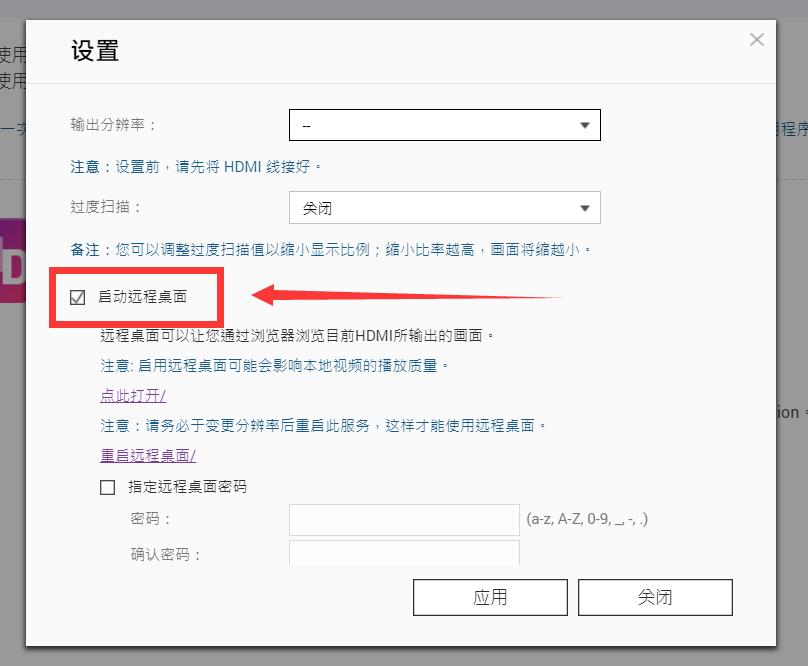Click the X icon to dismiss settings dialog
Image resolution: width=808 pixels, height=666 pixels.
pyautogui.click(x=756, y=39)
